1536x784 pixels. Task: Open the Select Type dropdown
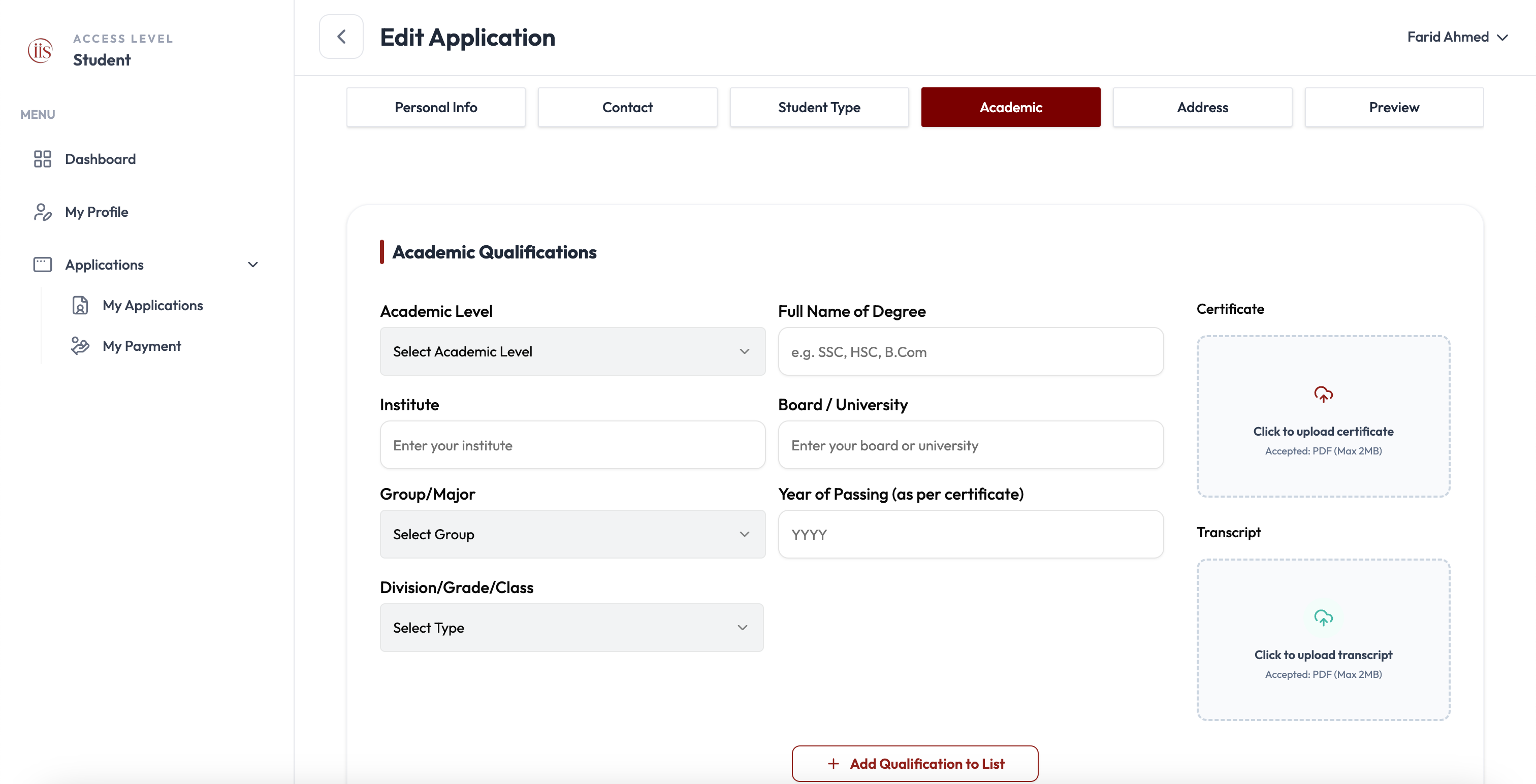(x=571, y=627)
